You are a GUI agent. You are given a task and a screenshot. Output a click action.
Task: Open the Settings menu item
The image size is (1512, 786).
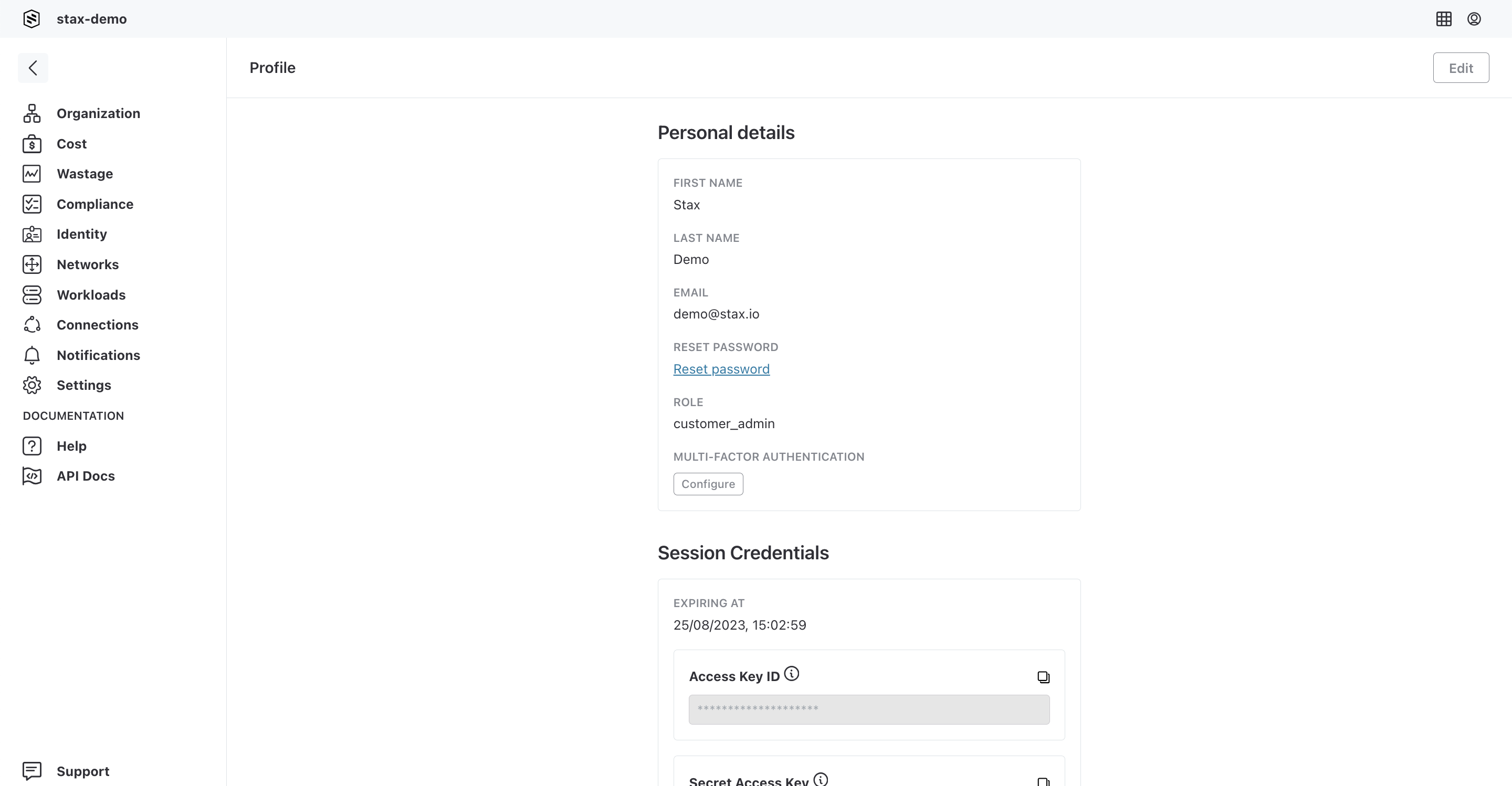click(x=83, y=384)
